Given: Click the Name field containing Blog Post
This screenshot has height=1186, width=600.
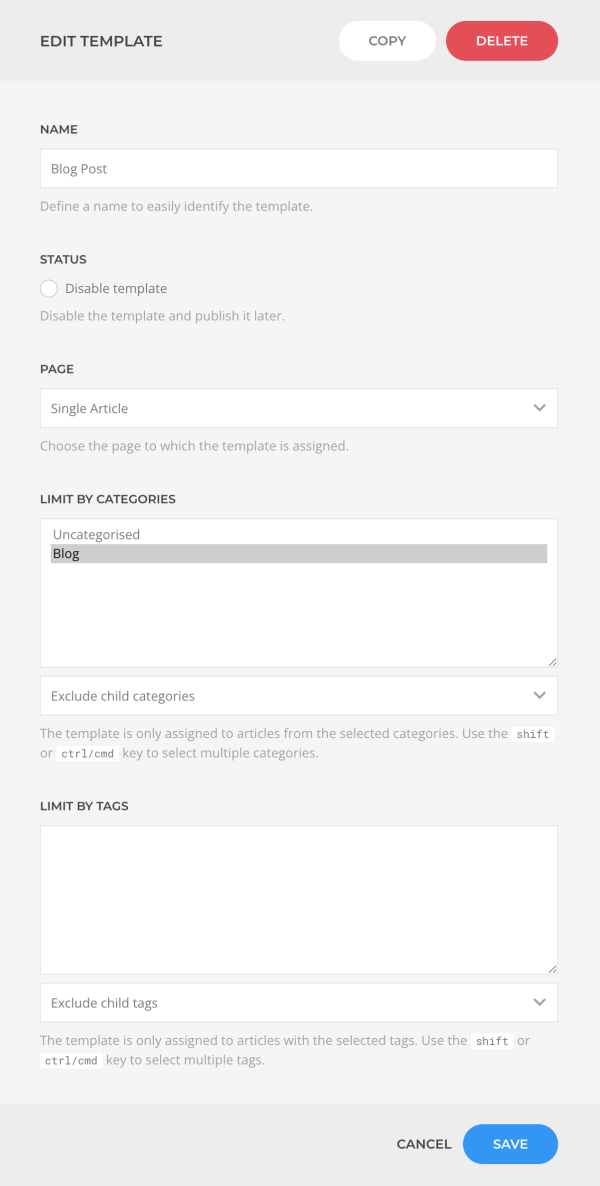Looking at the screenshot, I should tap(298, 168).
